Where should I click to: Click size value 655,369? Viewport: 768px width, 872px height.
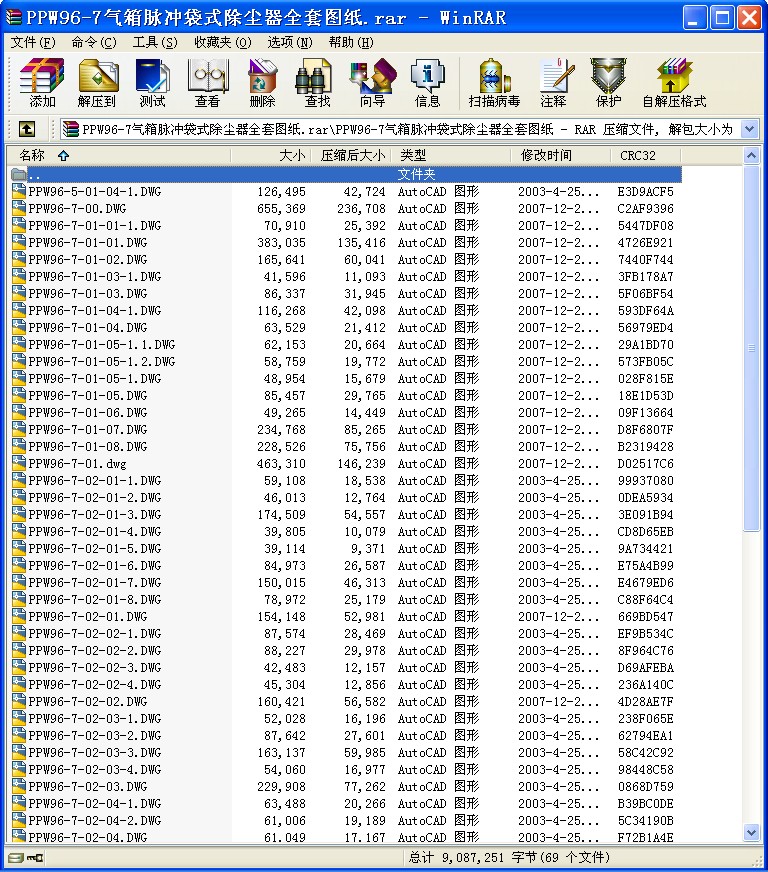click(281, 209)
